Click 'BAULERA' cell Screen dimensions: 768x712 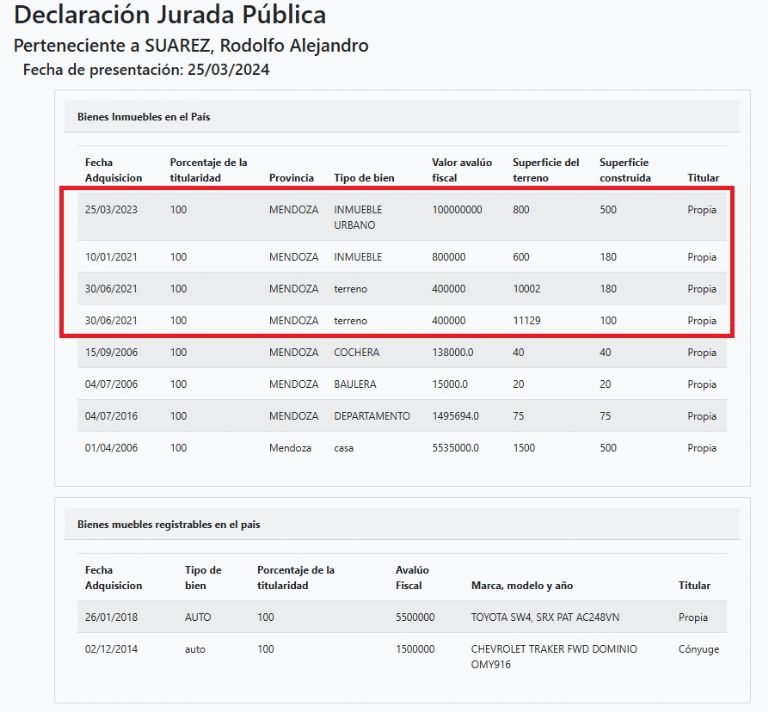[x=355, y=384]
